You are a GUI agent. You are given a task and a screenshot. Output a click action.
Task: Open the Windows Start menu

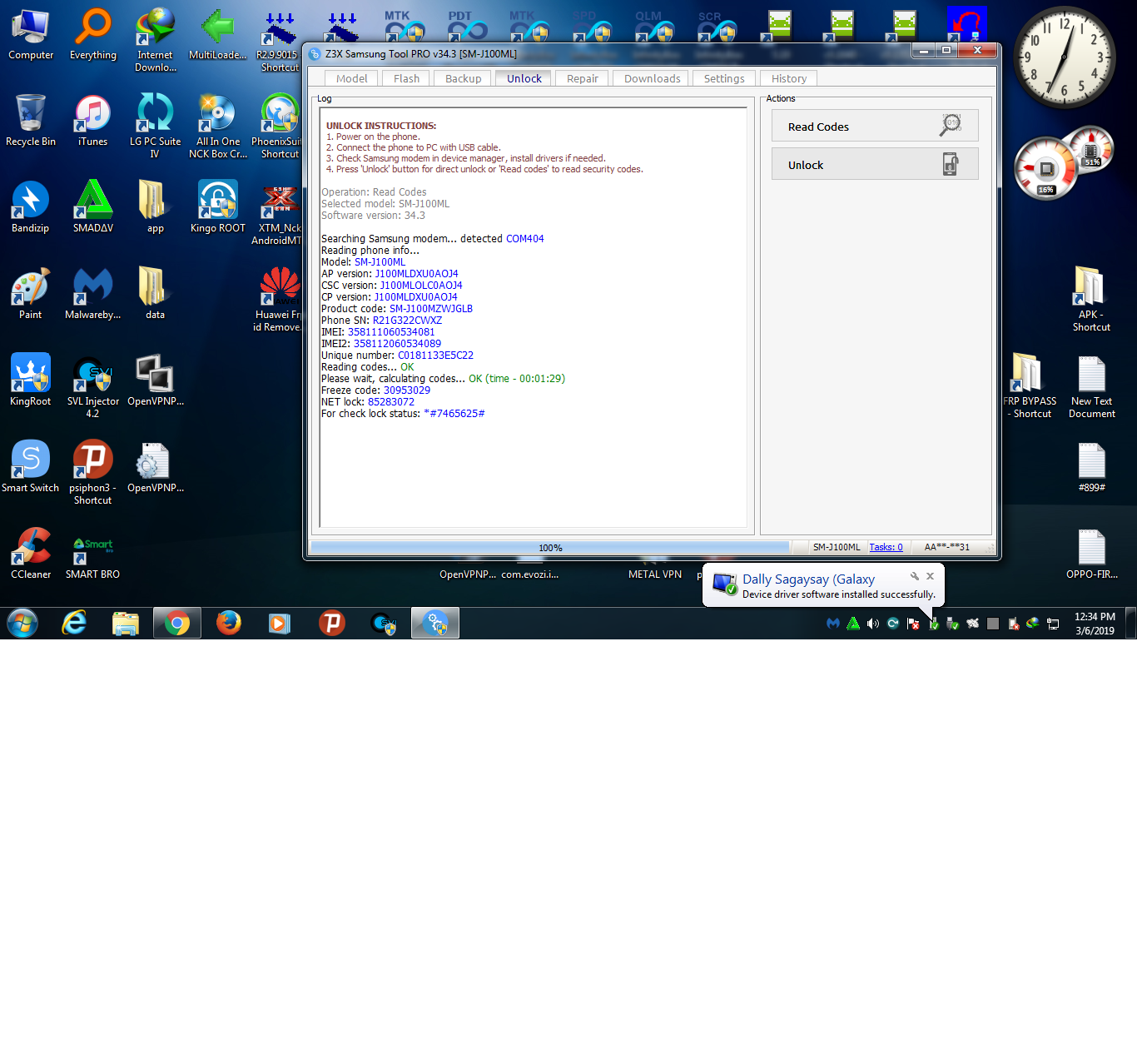pyautogui.click(x=22, y=623)
